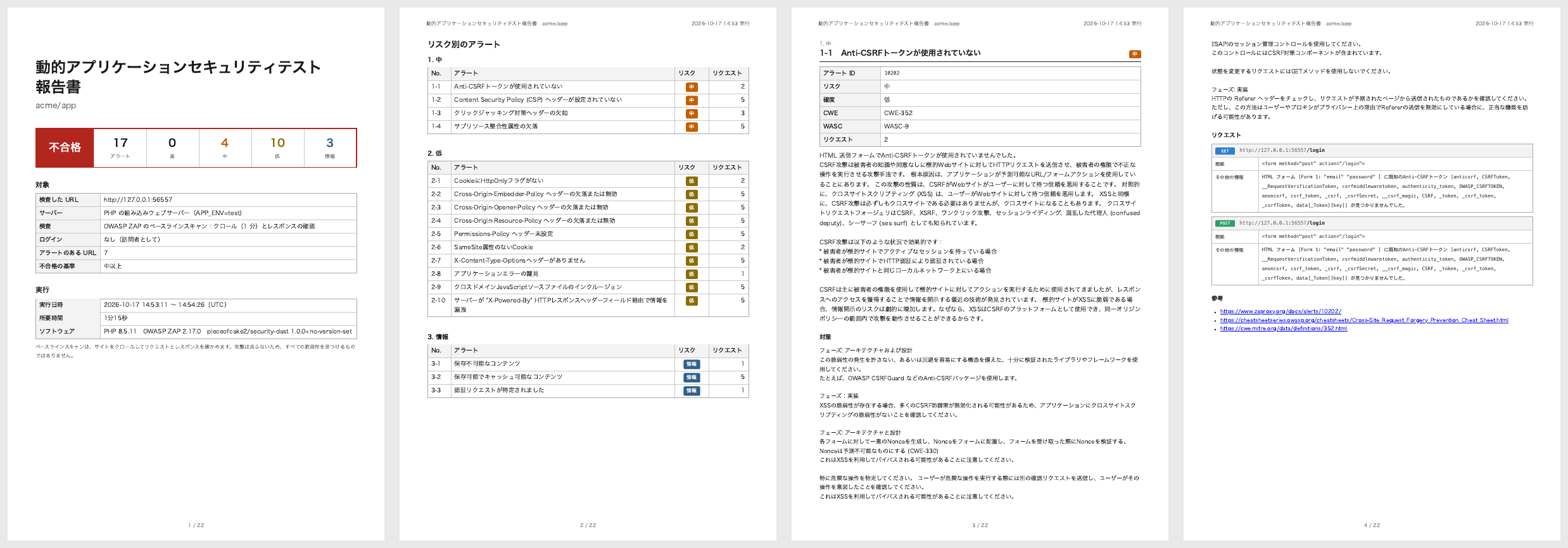Screen dimensions: 1568x548
Task: Select the X-Powered-By information leak alert row
Action: 588,305
